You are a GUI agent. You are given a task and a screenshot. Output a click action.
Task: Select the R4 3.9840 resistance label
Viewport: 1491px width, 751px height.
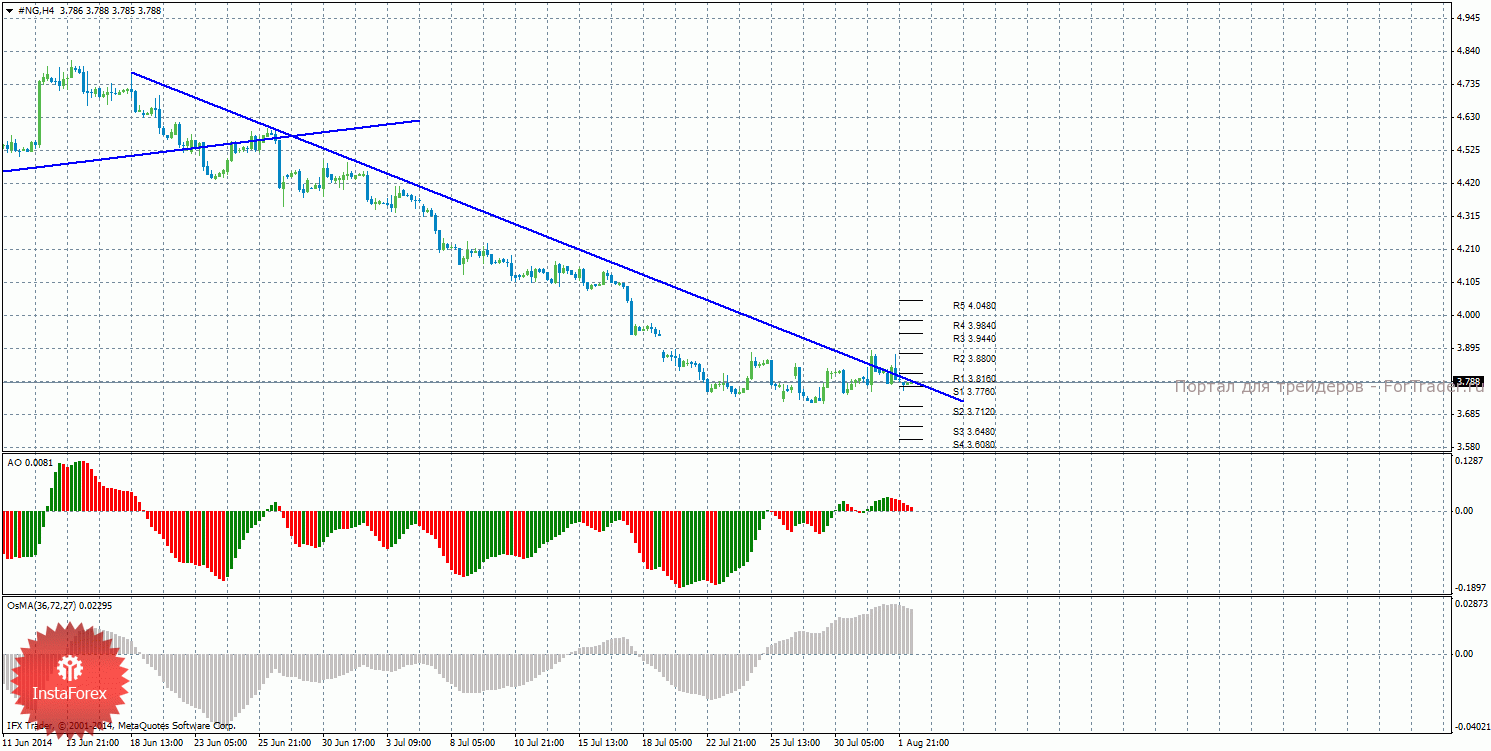click(974, 326)
